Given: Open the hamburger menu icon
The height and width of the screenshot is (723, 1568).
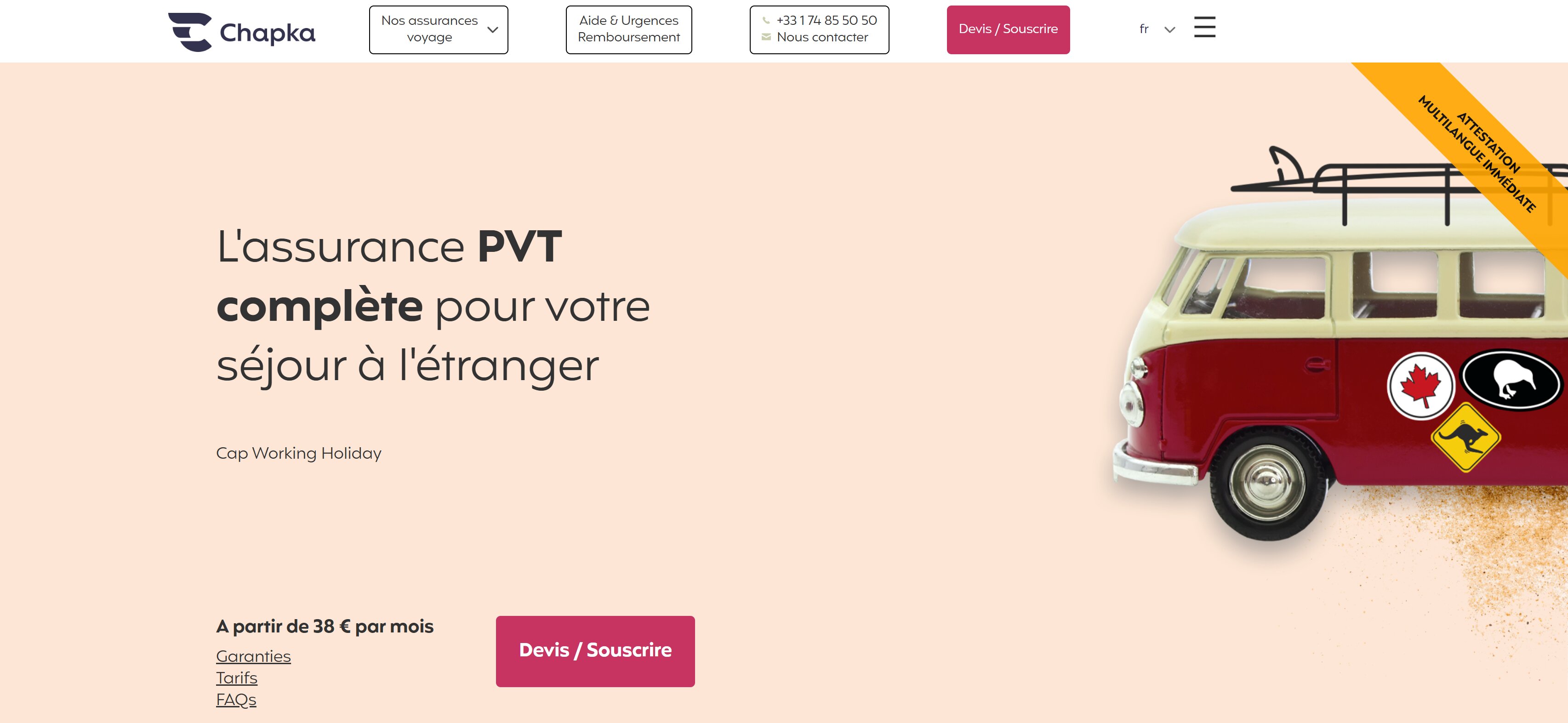Looking at the screenshot, I should tap(1204, 28).
